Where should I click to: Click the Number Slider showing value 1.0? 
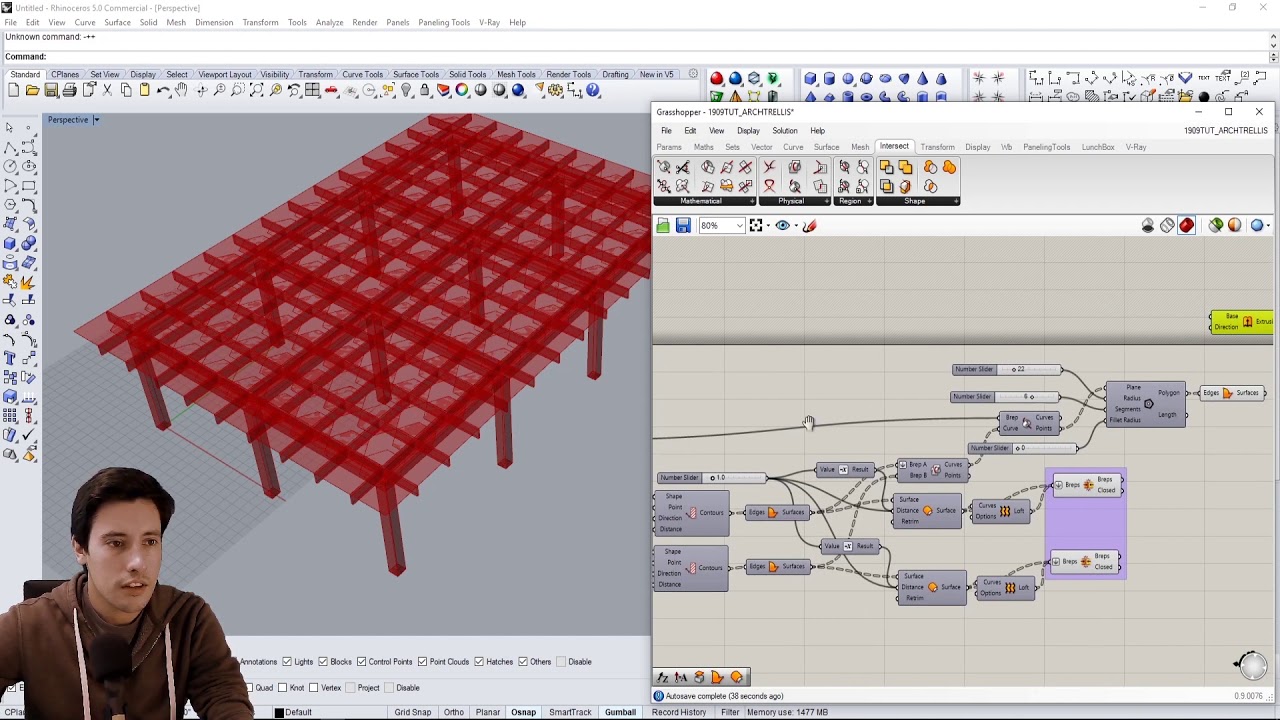(x=711, y=478)
